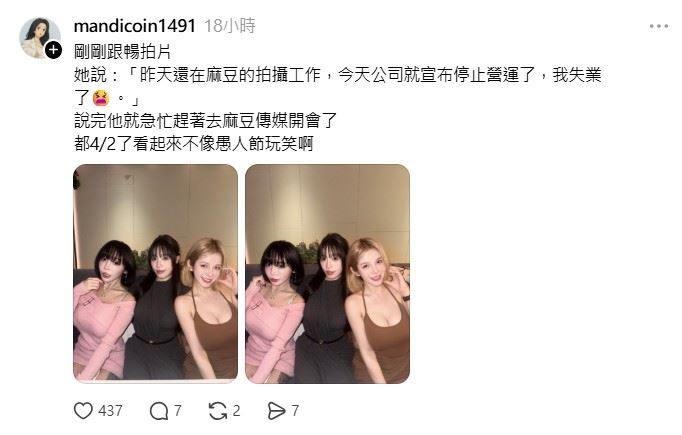View the 7 replies count beside the comment icon
The height and width of the screenshot is (435, 682).
click(178, 411)
